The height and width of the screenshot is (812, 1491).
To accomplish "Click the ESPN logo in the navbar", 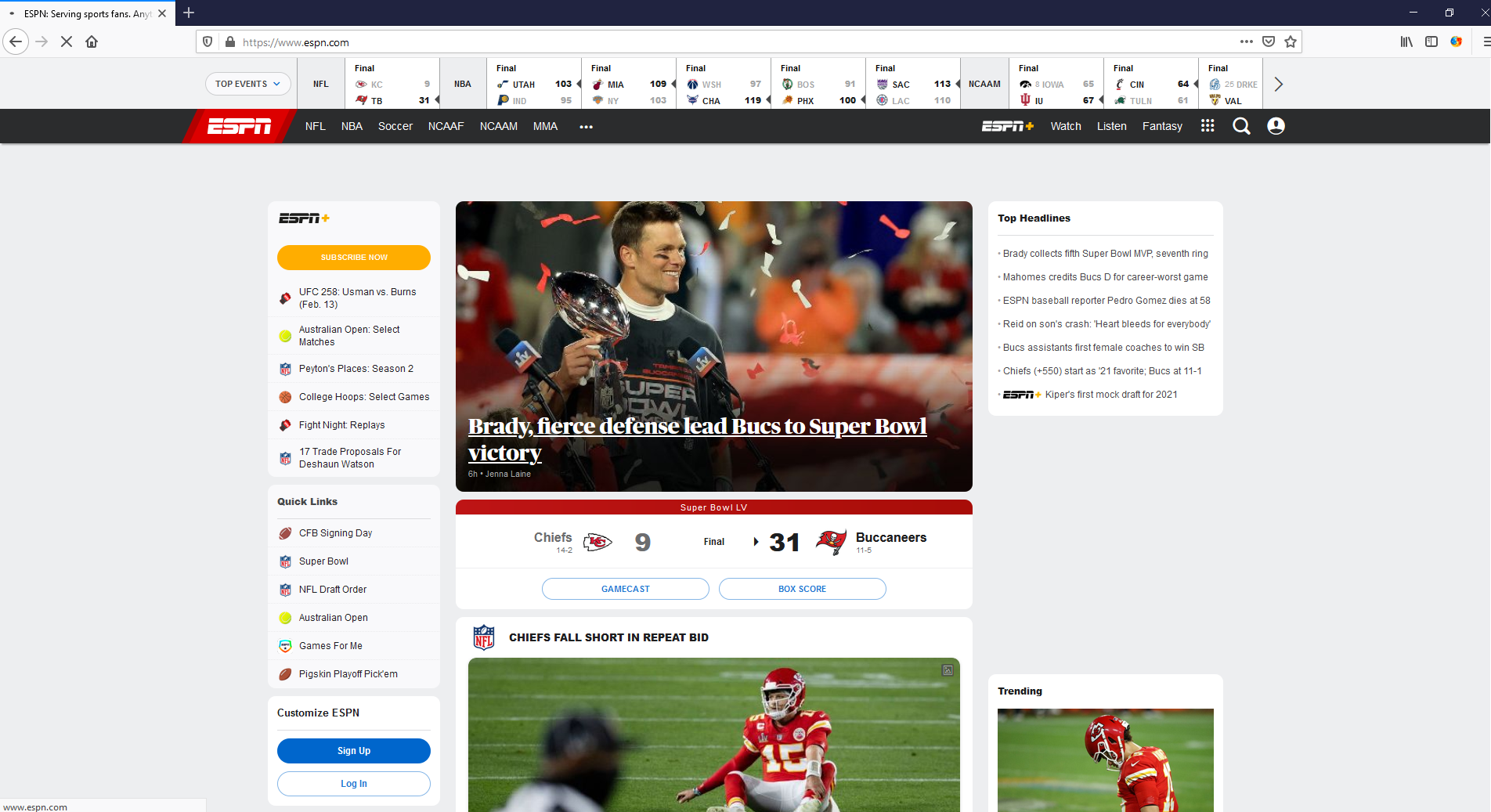I will click(237, 126).
